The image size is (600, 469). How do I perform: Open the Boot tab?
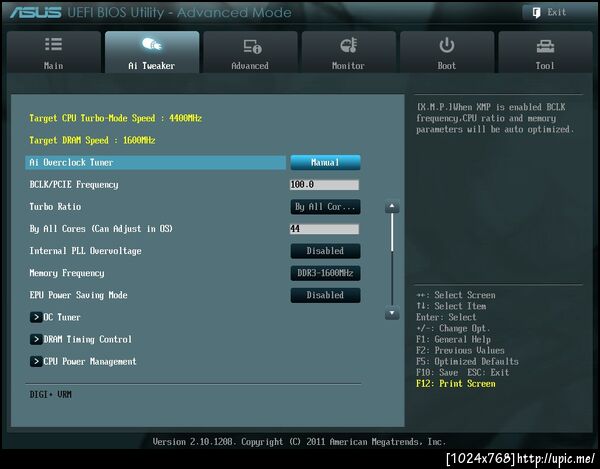pos(447,52)
